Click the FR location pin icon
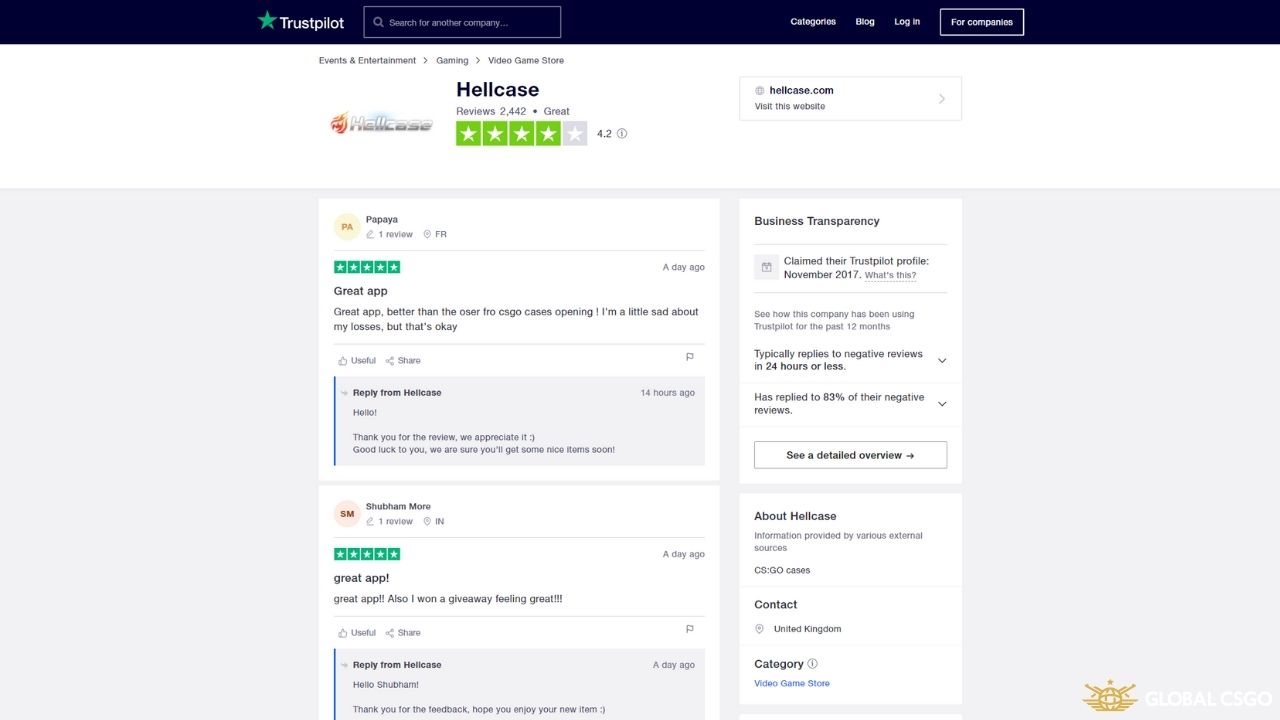The width and height of the screenshot is (1280, 720). coord(428,235)
